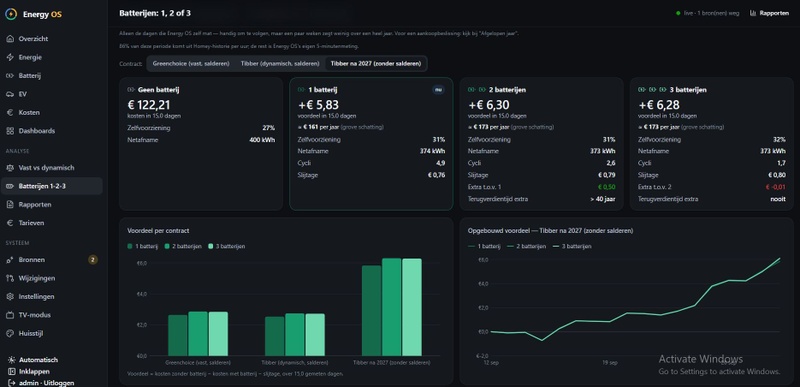Open Bronnen via its plug icon
The image size is (800, 387).
[x=10, y=260]
